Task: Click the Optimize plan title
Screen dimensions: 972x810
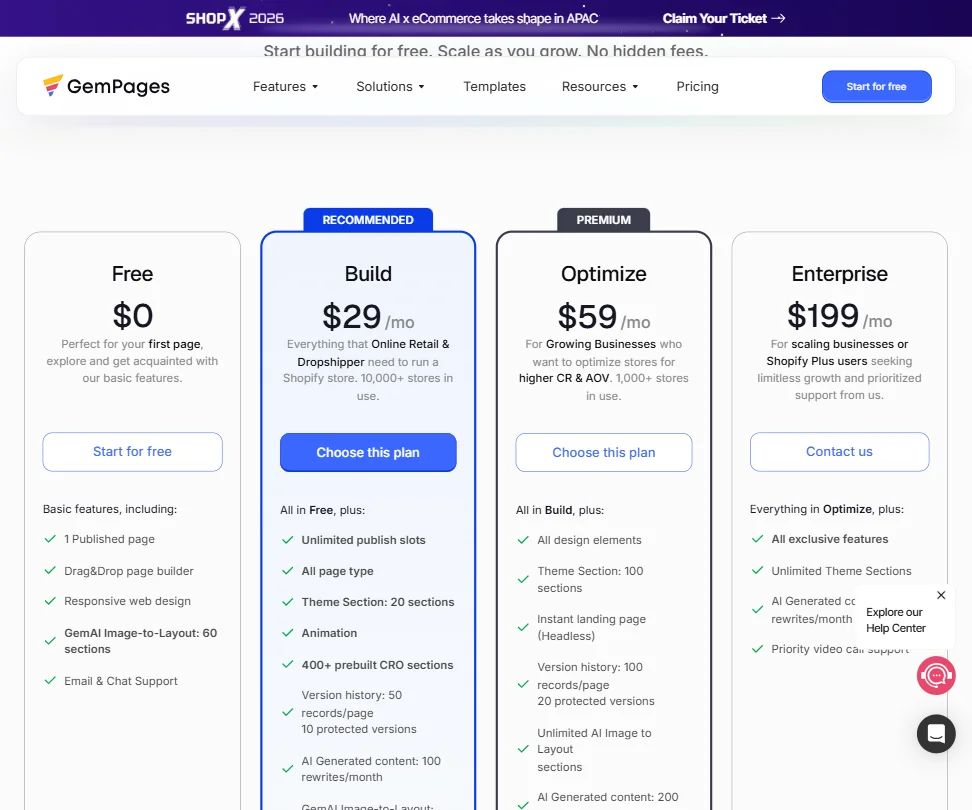Action: coord(604,274)
